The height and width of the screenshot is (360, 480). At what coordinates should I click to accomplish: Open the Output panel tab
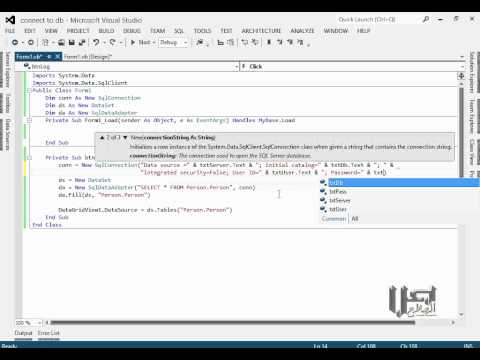pos(23,333)
